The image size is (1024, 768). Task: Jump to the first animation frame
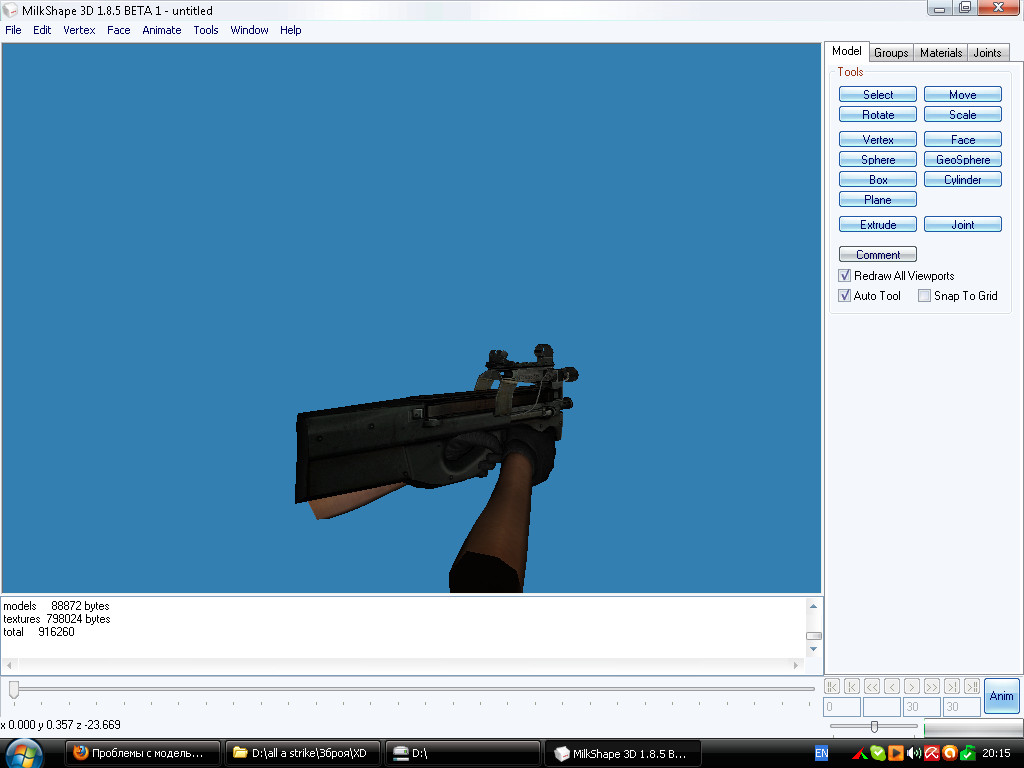(831, 686)
